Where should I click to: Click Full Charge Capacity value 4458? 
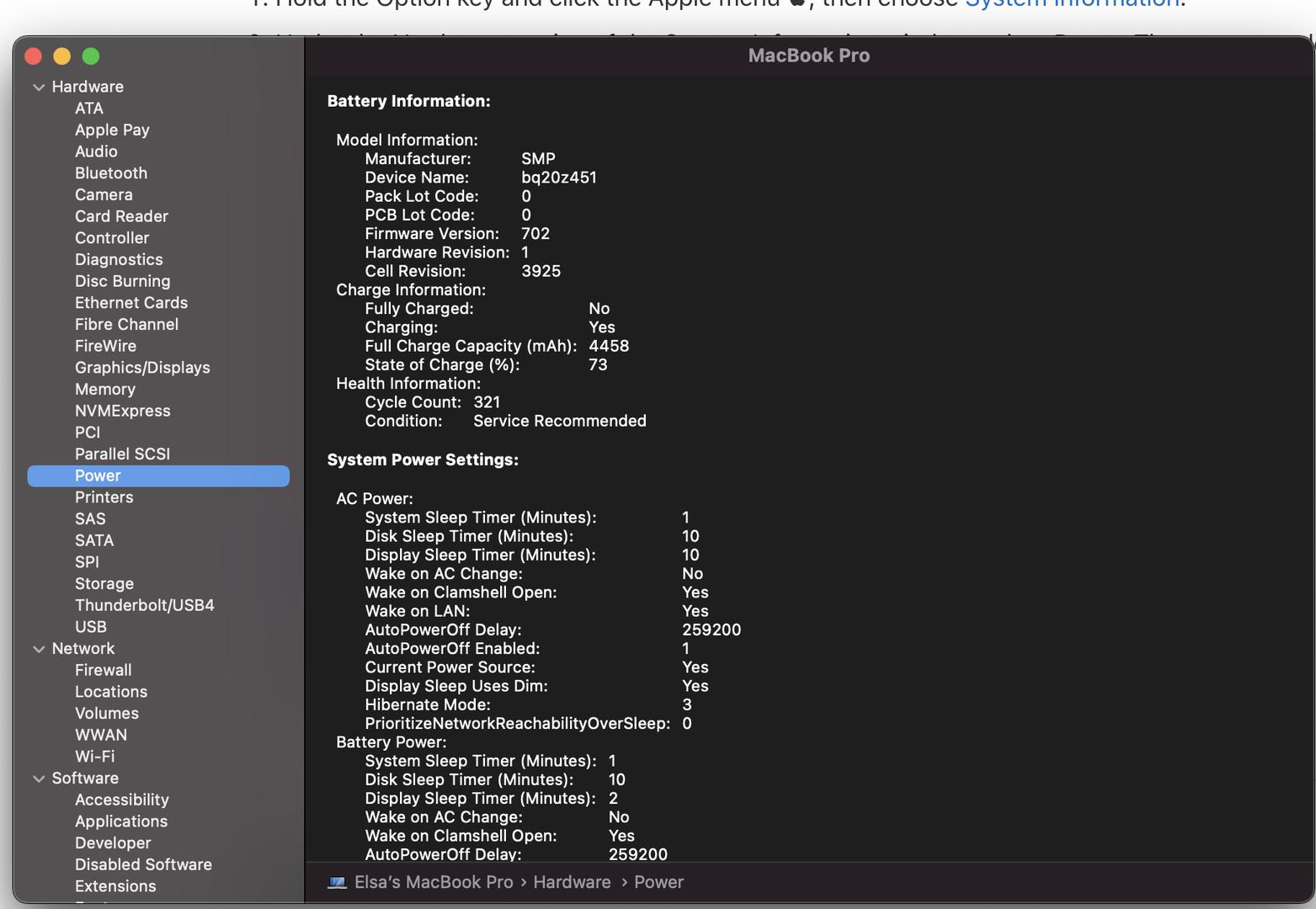point(609,346)
